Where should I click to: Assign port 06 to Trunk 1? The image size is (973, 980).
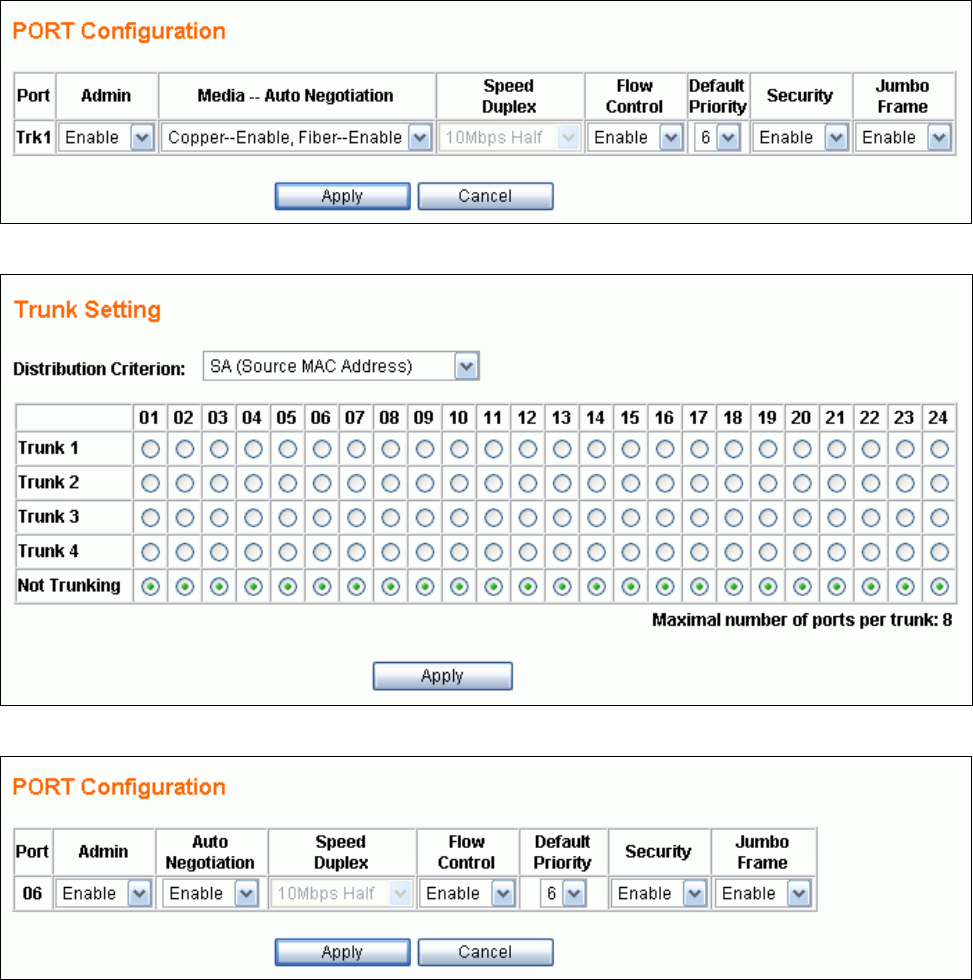pyautogui.click(x=322, y=449)
